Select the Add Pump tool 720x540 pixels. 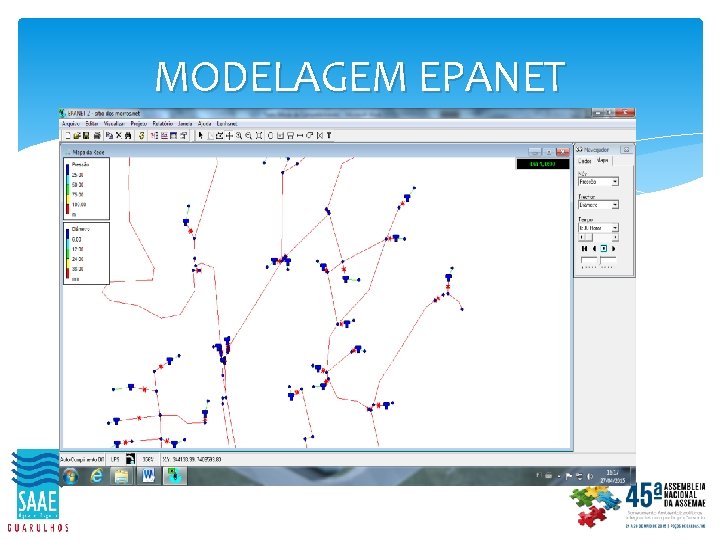tap(309, 135)
